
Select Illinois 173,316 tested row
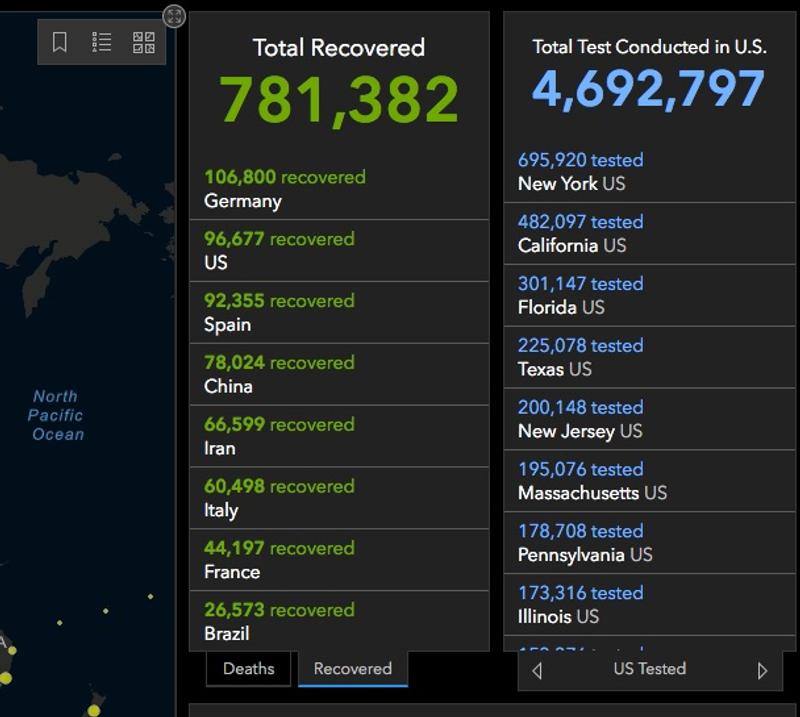click(649, 604)
